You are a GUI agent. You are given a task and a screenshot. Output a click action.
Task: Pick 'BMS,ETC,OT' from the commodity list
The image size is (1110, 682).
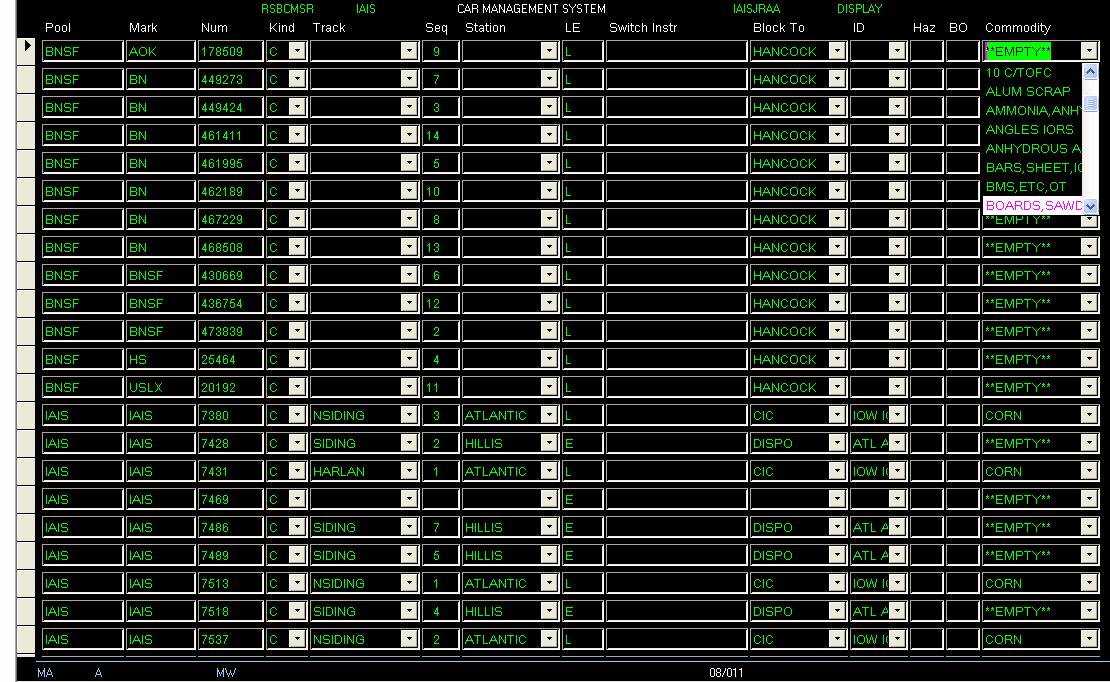coord(1032,187)
